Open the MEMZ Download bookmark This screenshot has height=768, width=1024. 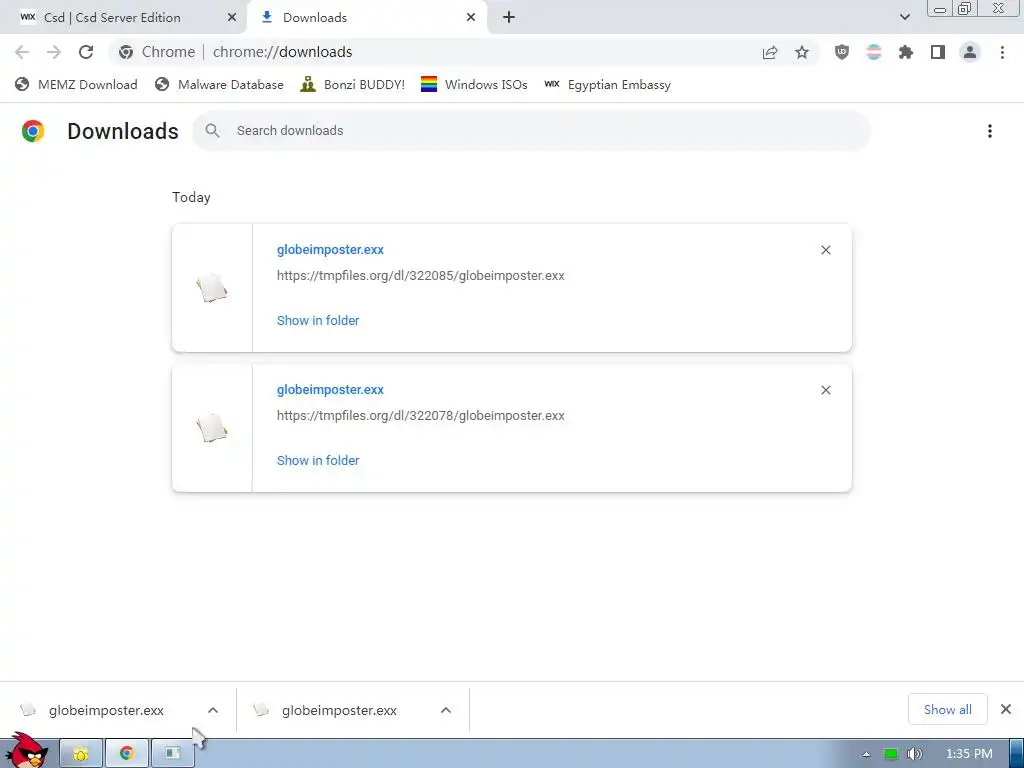pyautogui.click(x=76, y=85)
